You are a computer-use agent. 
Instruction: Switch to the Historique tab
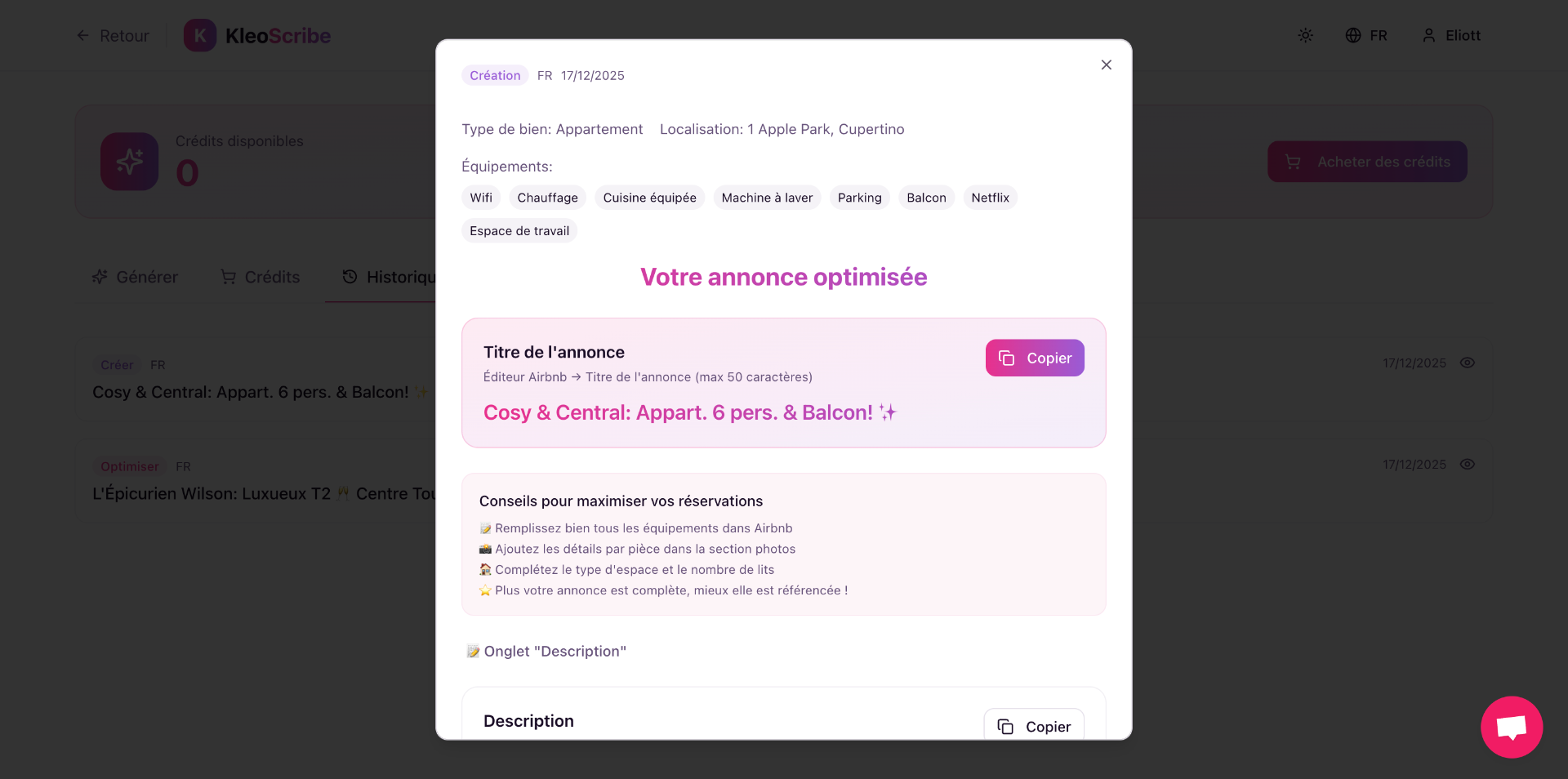coord(392,277)
